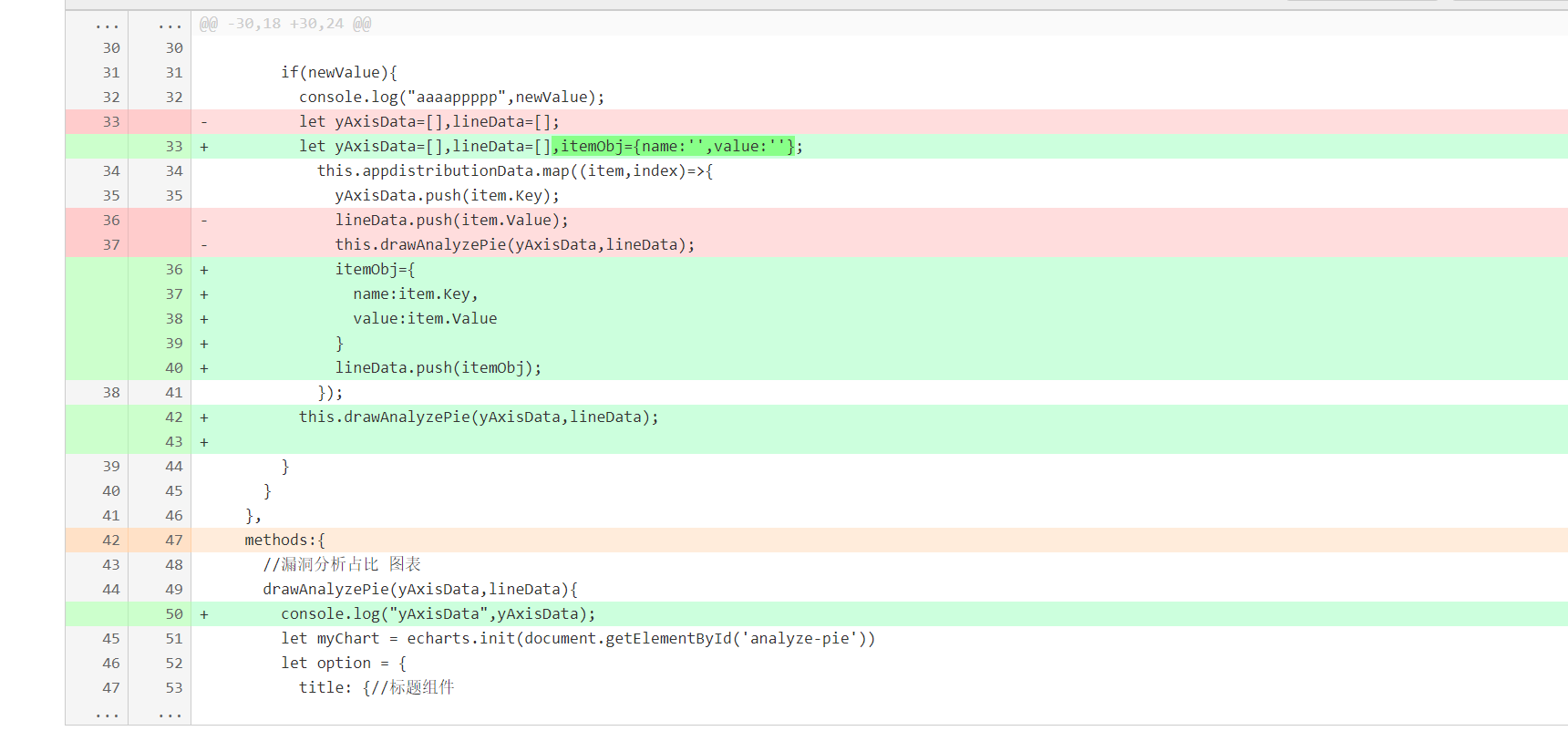Click the plus marker on added line 50
The image size is (1568, 731).
[204, 613]
